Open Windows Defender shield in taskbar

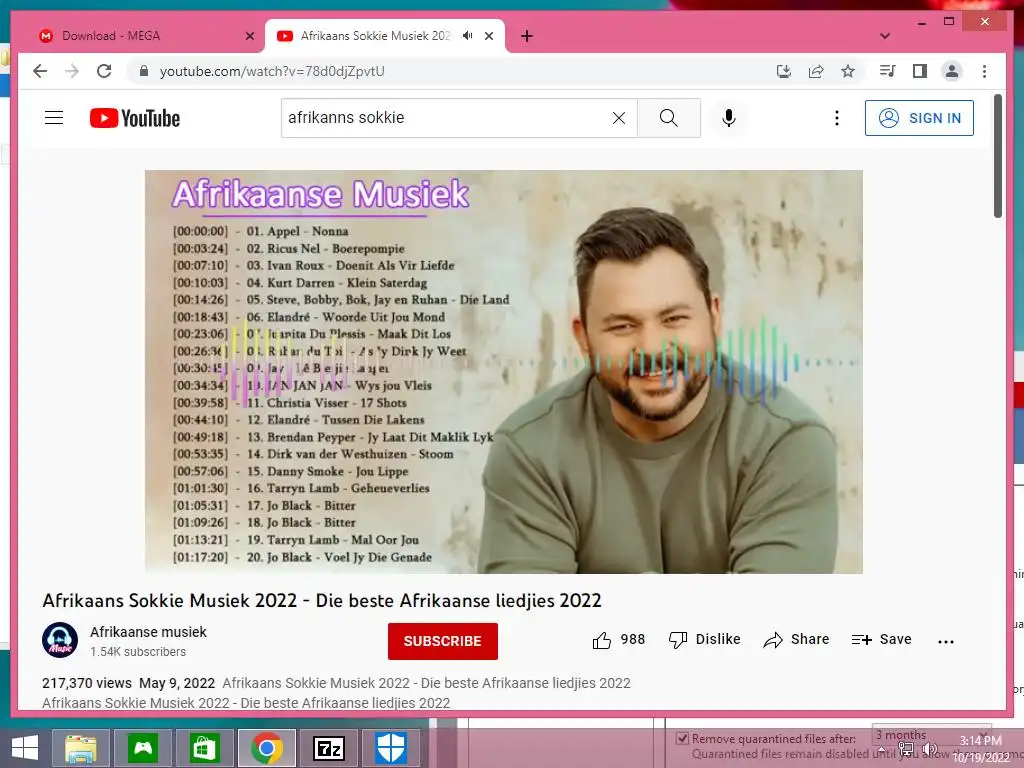[x=391, y=748]
